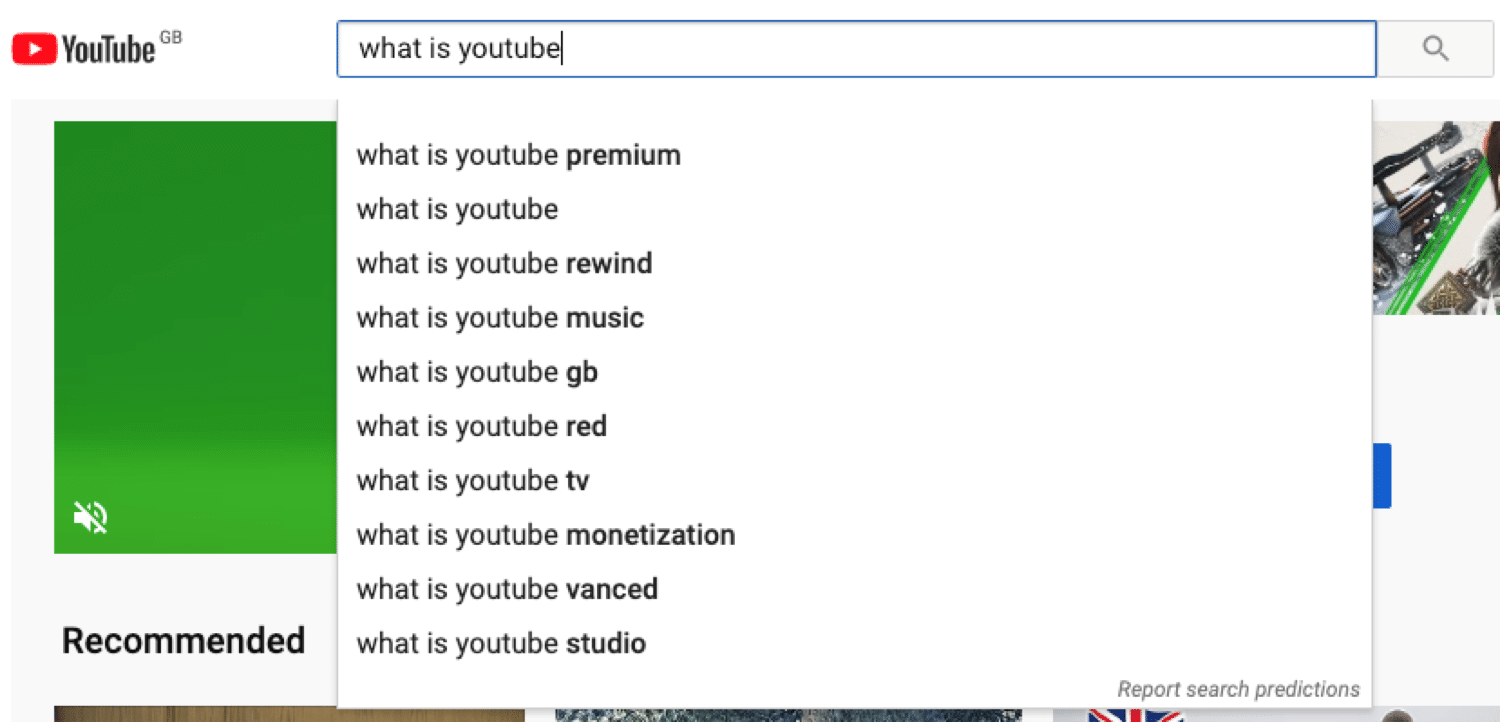
Task: Unmute the green autoplay ad
Action: tap(89, 517)
